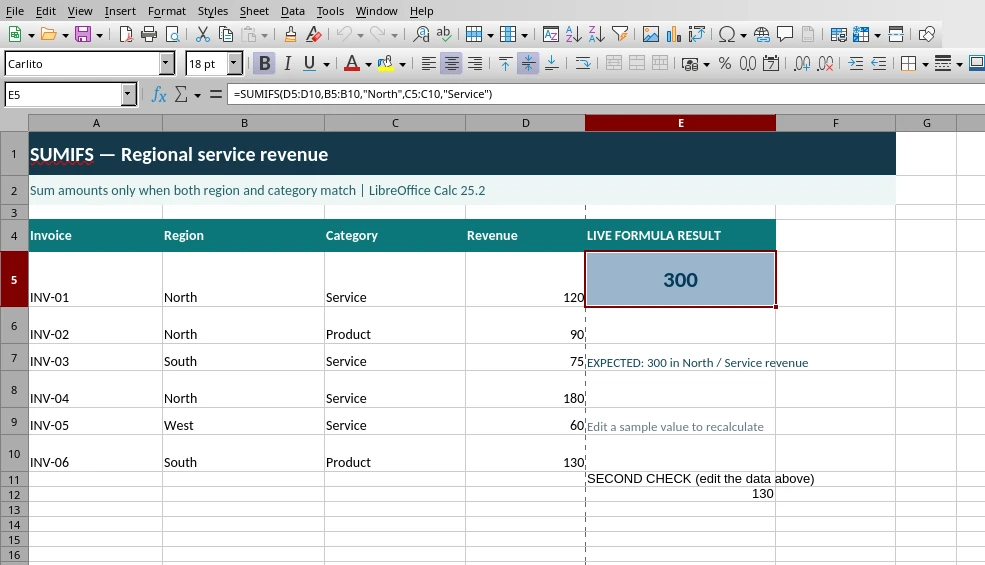Open the background color dropdown arrow
Viewport: 985px width, 565px height.
tap(402, 64)
